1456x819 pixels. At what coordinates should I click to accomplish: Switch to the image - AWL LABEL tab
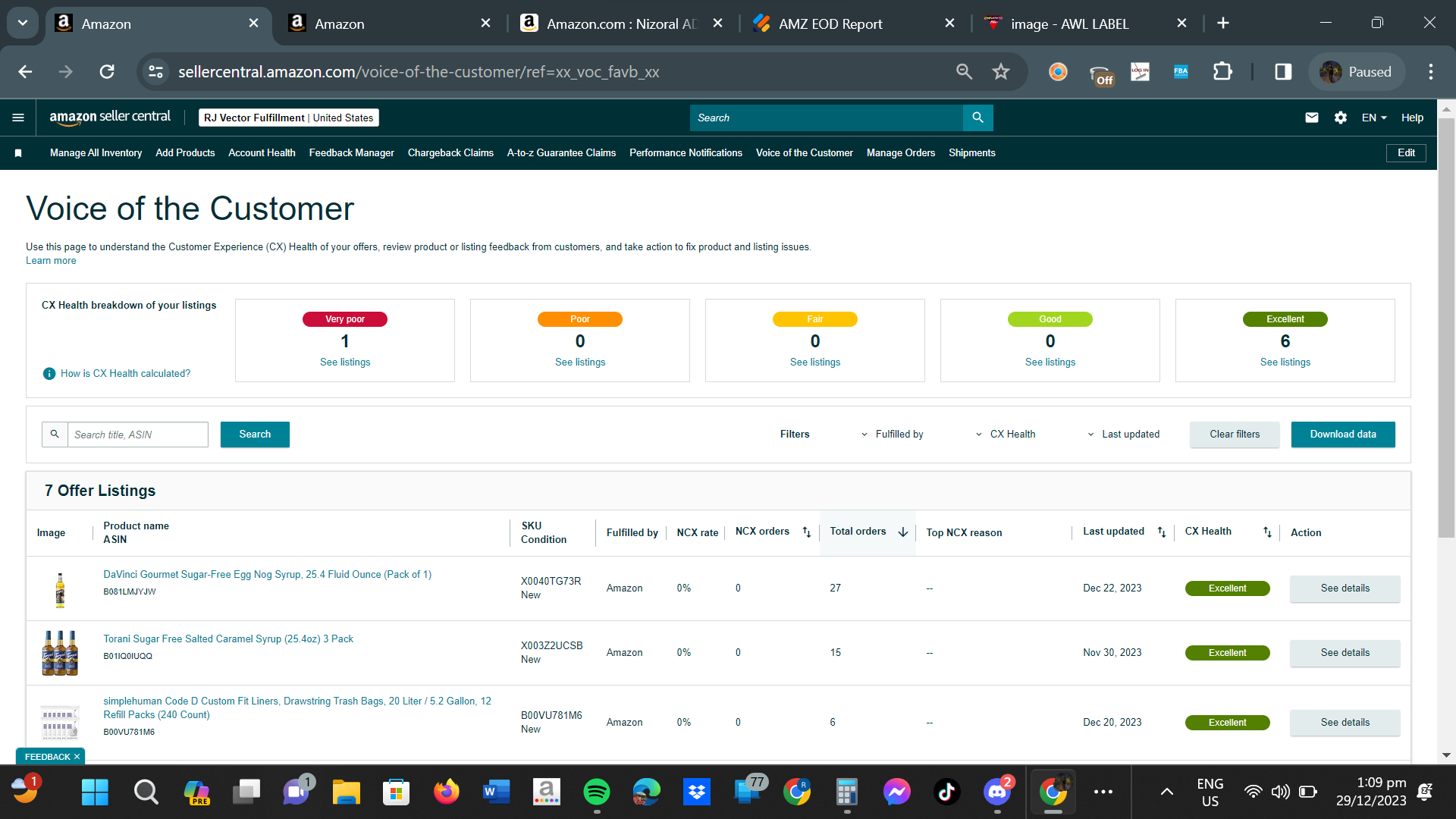click(x=1085, y=24)
